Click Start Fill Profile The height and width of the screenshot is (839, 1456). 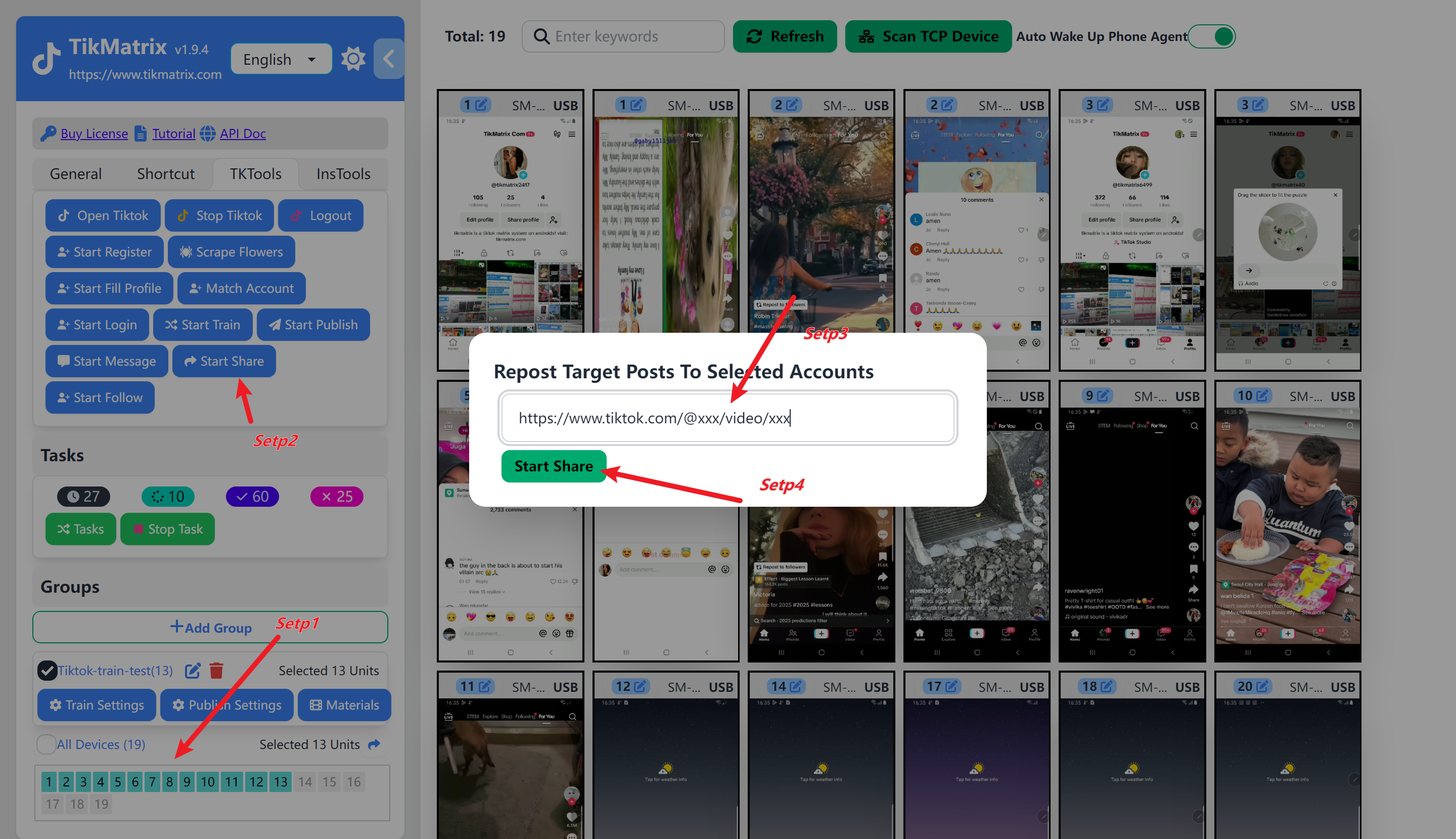click(109, 288)
